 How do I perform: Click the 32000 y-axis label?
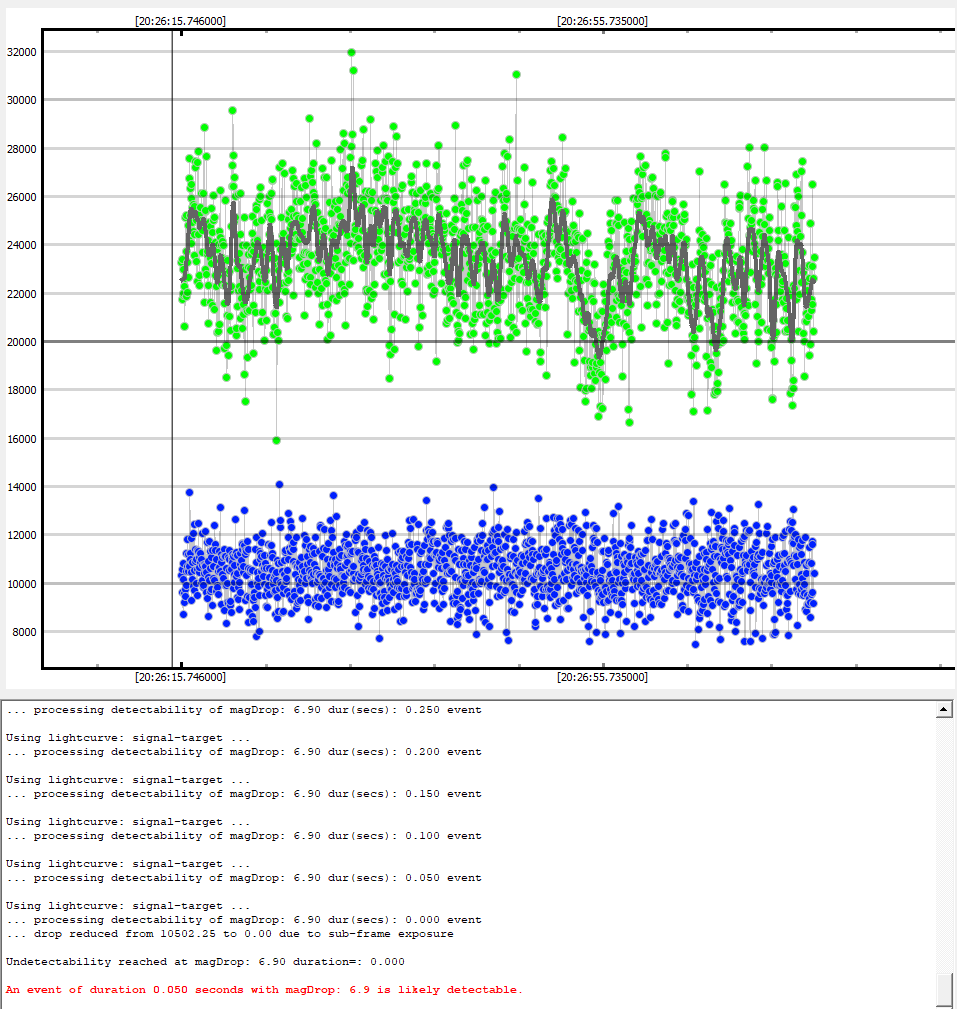(22, 52)
